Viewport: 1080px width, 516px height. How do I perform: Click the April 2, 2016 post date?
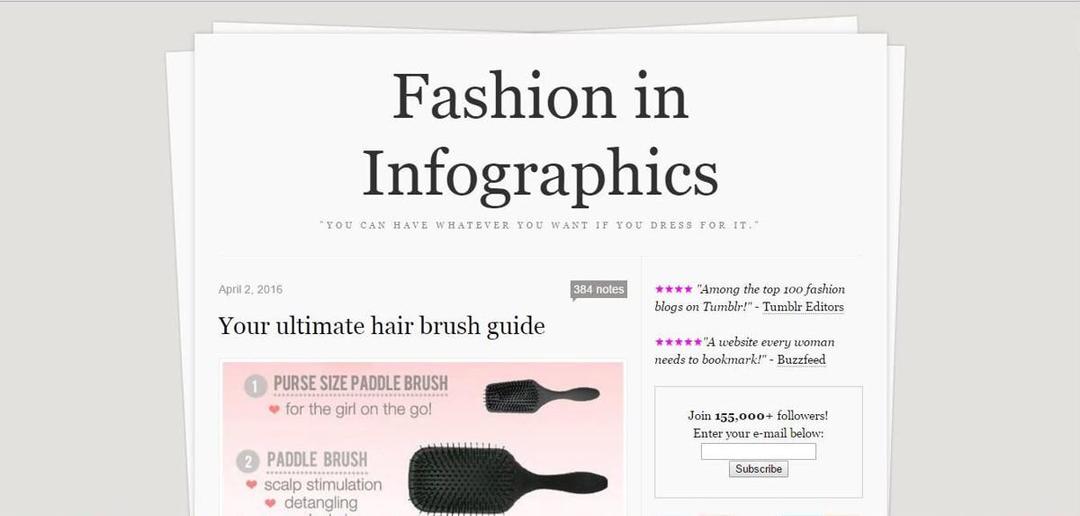click(x=250, y=289)
